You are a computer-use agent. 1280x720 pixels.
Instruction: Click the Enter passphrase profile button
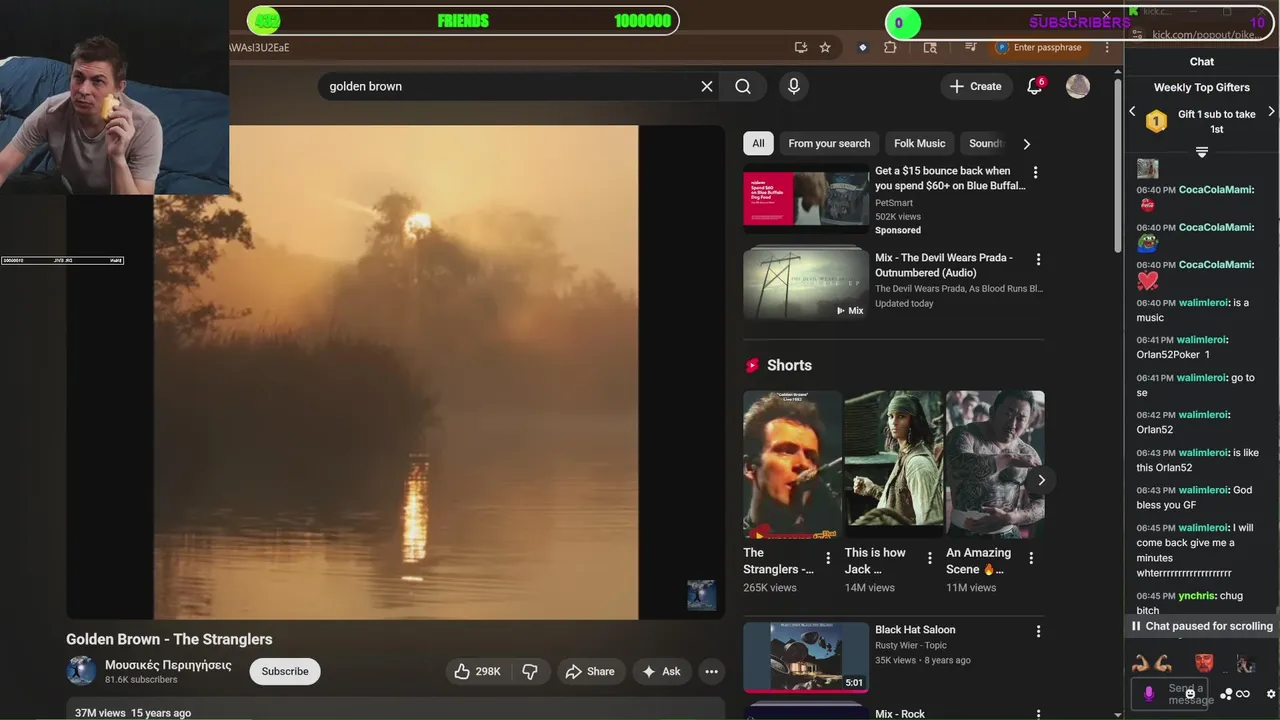[1040, 47]
